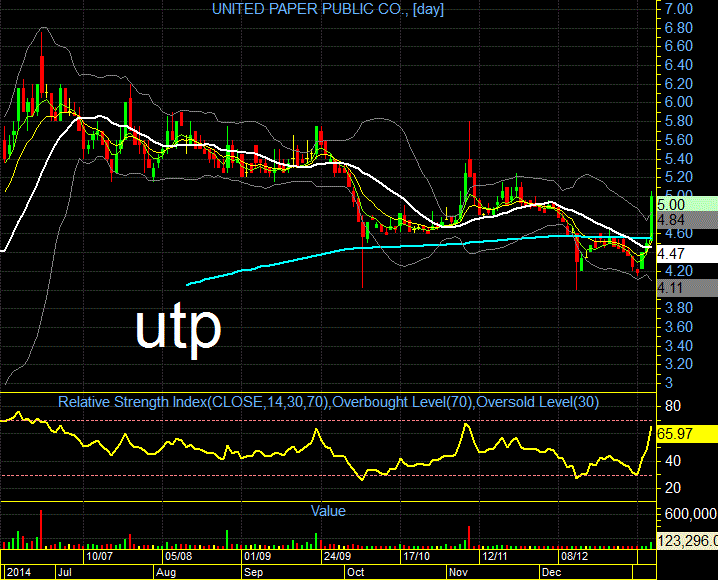Click the 10/07 date marker

99,556
